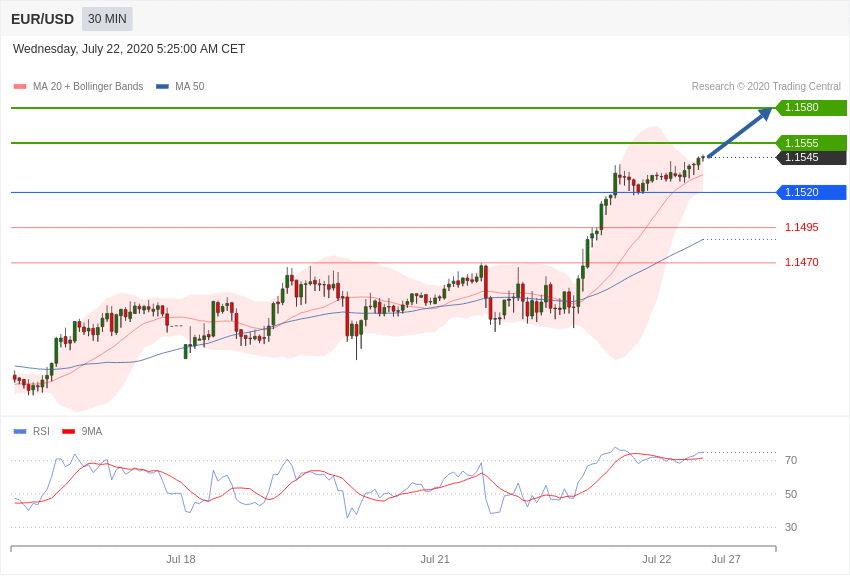Click the RSI legend label
The height and width of the screenshot is (576, 850).
[x=41, y=431]
